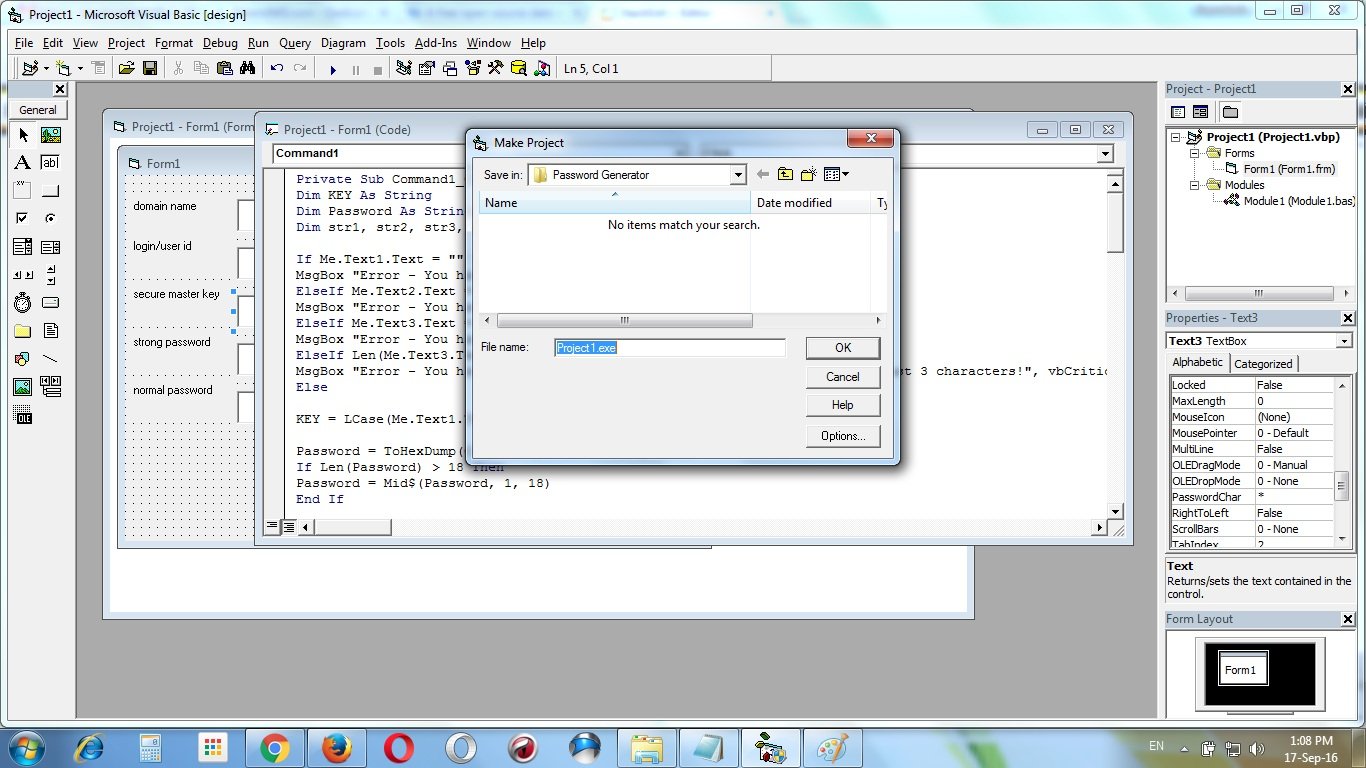The width and height of the screenshot is (1366, 768).
Task: Select the DirListBox folder tool
Action: coord(23,331)
